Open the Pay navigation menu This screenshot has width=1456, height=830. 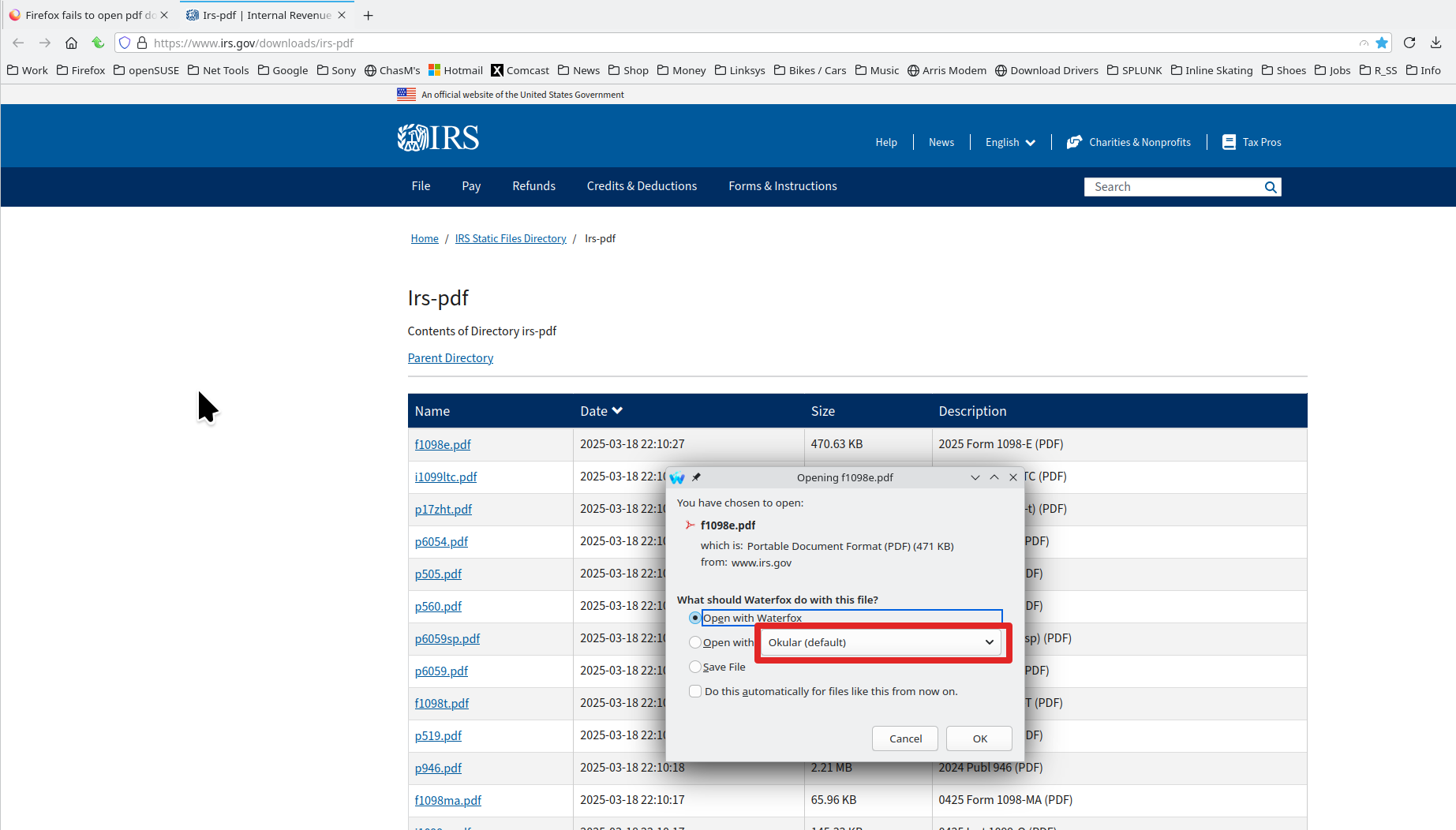pyautogui.click(x=471, y=186)
